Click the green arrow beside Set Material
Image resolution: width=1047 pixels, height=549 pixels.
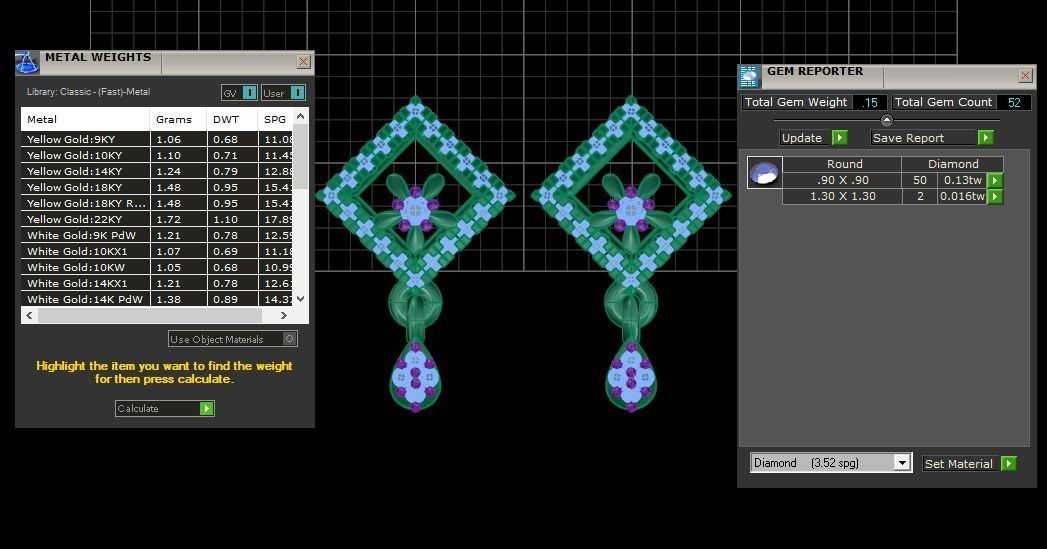point(1008,464)
